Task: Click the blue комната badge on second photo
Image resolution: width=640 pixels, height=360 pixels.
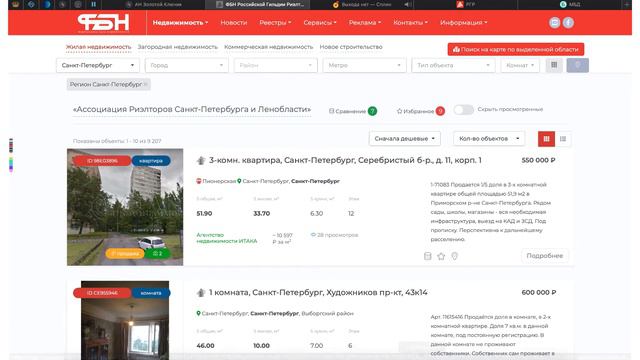Action: (x=151, y=293)
